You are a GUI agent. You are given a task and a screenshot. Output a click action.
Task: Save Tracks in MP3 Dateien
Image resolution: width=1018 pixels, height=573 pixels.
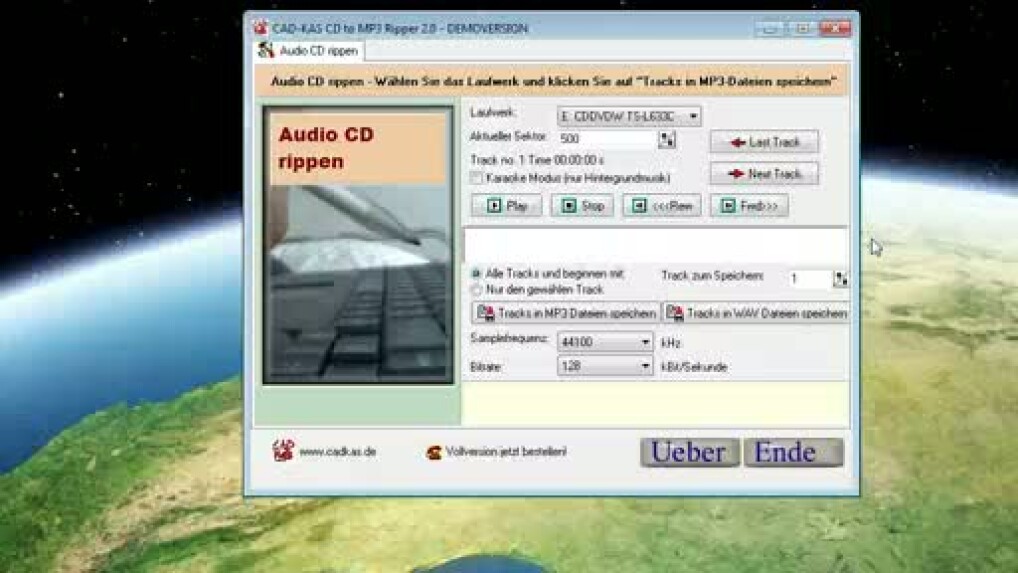coord(566,313)
